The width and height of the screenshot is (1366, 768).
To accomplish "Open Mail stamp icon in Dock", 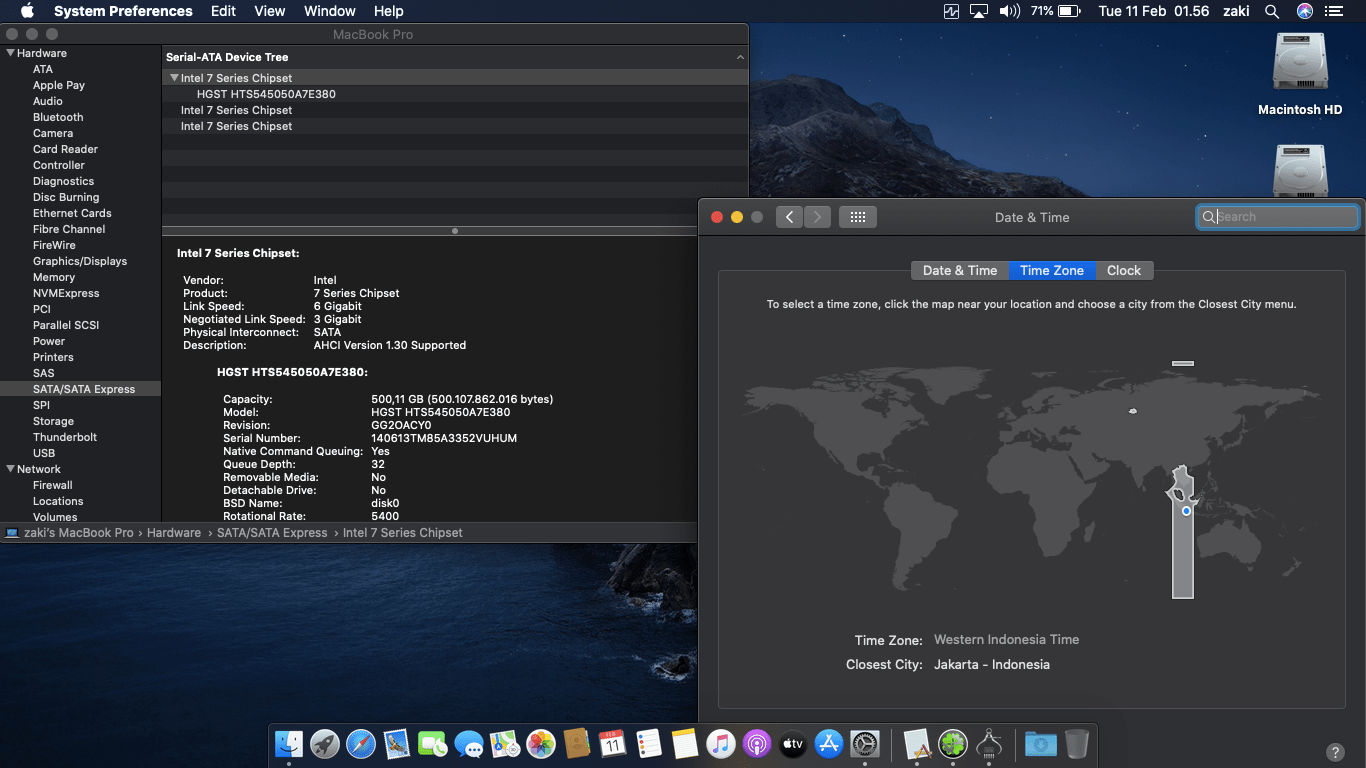I will coord(397,743).
